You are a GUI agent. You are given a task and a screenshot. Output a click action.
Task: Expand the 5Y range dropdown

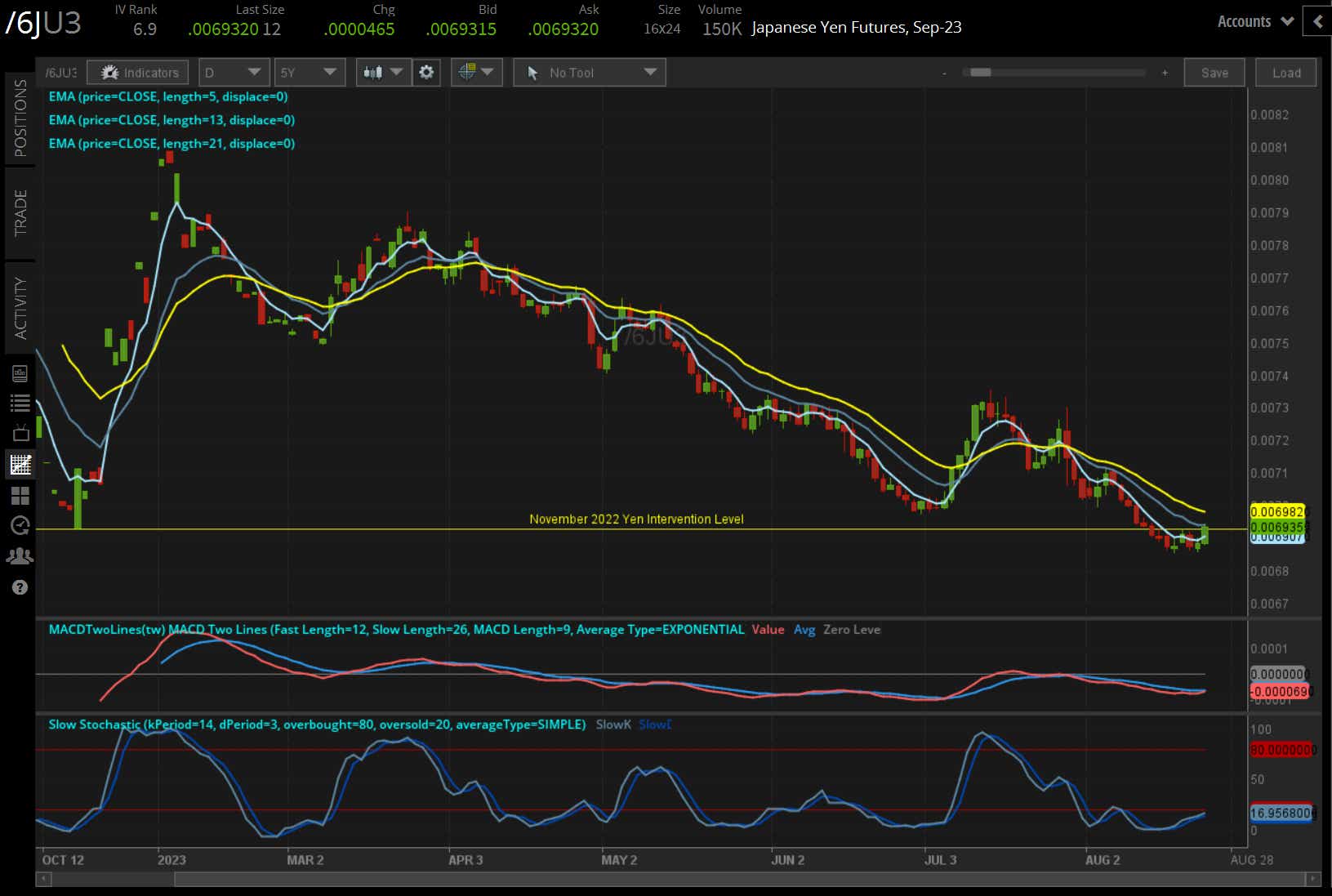pos(310,72)
